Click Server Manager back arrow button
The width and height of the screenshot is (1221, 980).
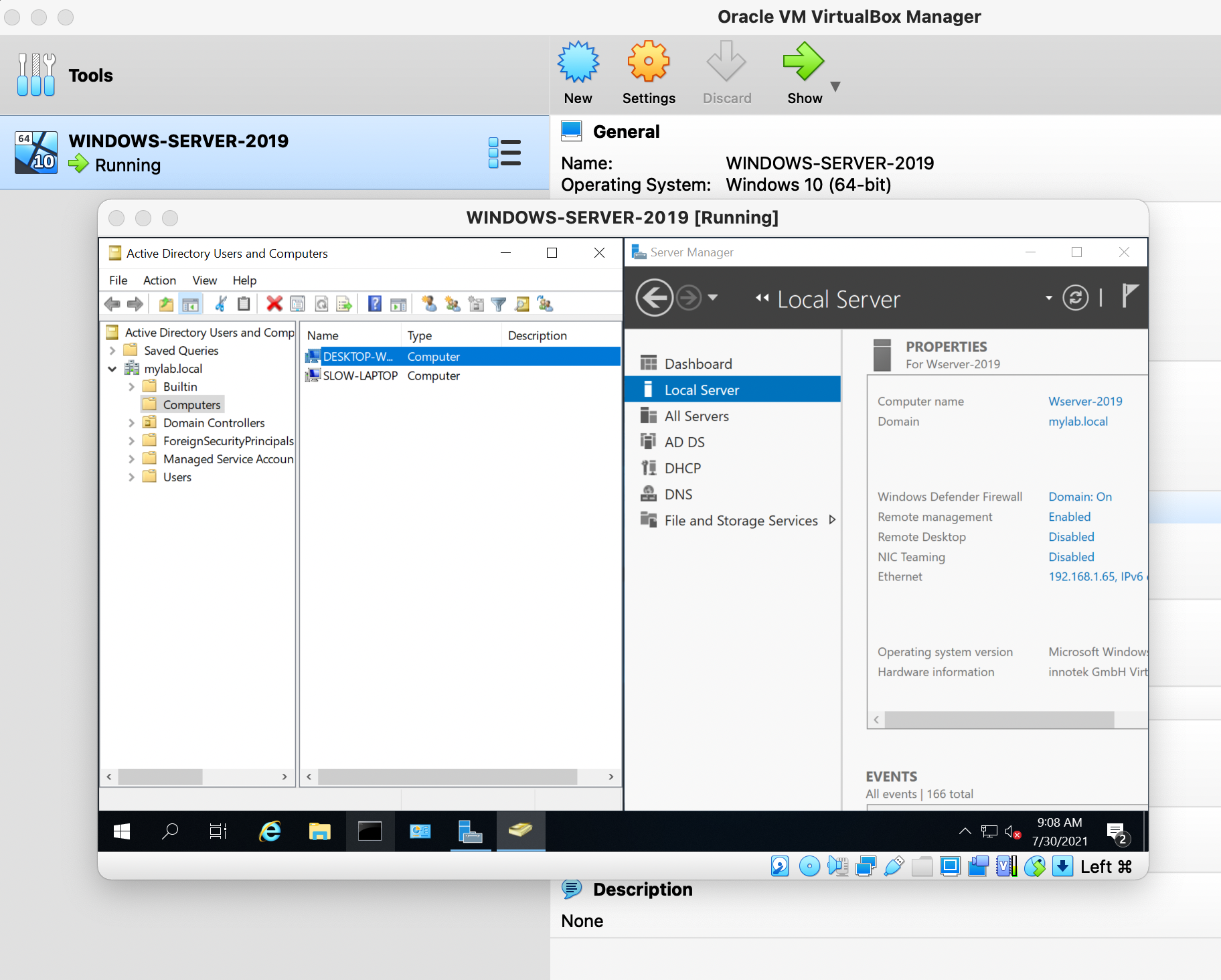point(654,298)
